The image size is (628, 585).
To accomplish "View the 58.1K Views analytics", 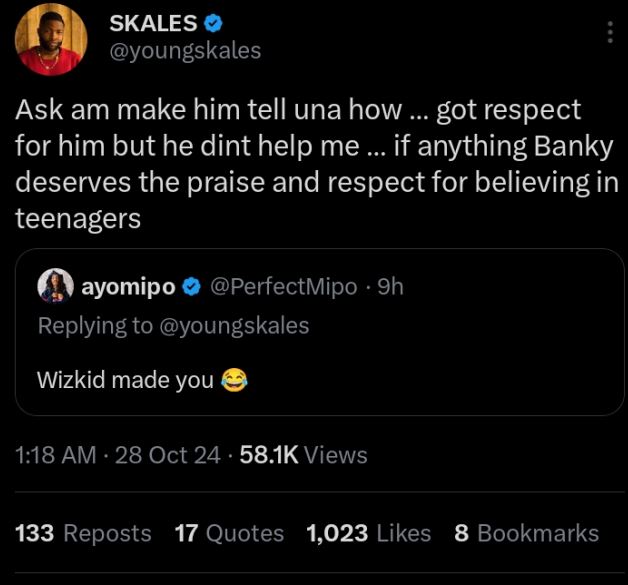I will [x=304, y=456].
